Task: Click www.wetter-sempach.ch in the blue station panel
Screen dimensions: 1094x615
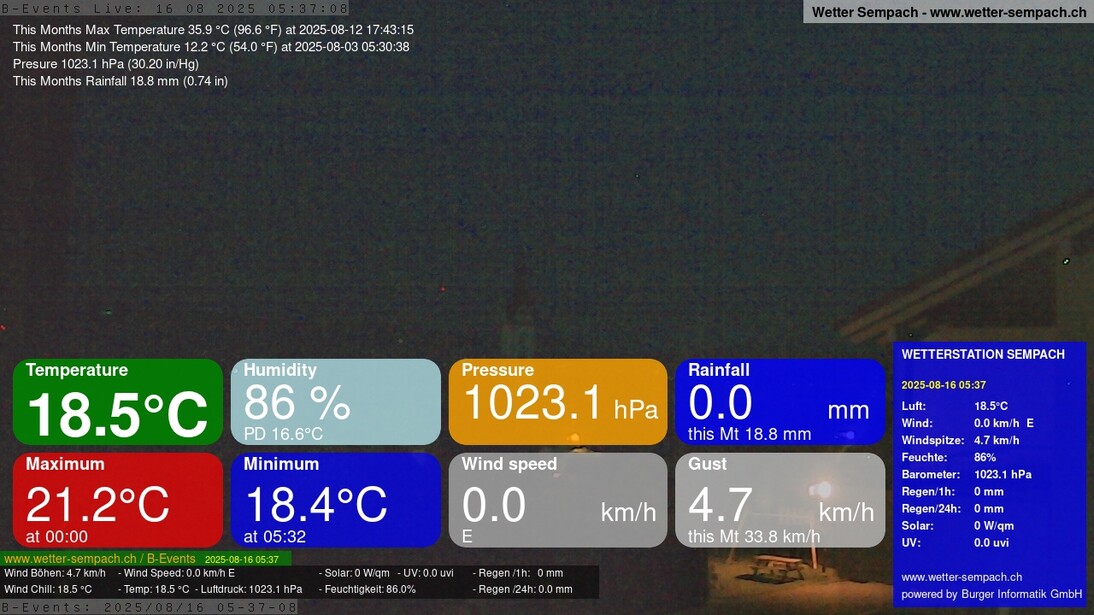Action: [961, 577]
